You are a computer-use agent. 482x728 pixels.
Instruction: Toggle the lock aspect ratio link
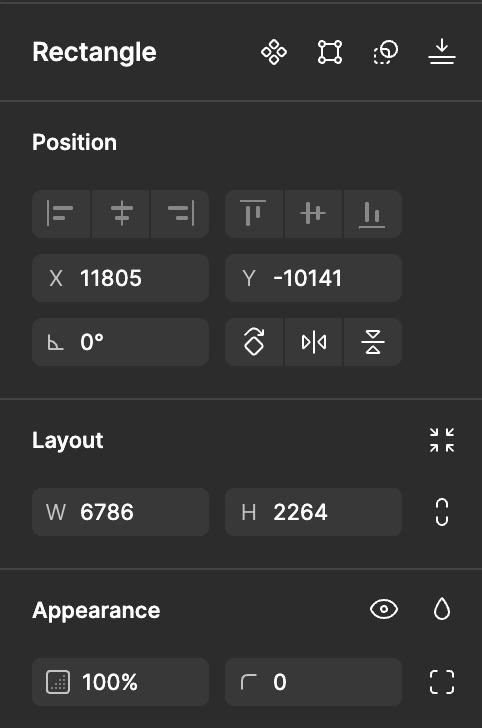pos(442,512)
